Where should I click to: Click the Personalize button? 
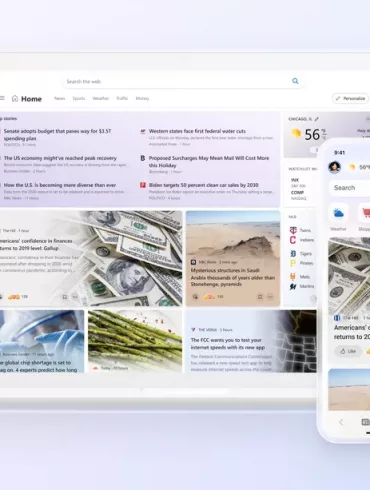click(x=350, y=98)
